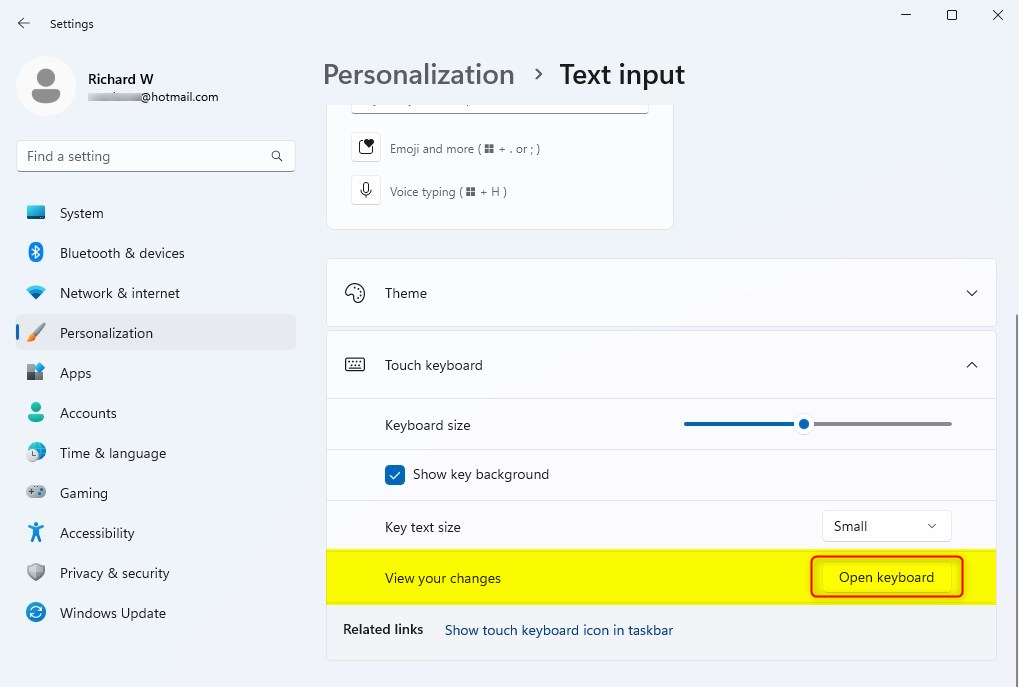The width and height of the screenshot is (1019, 687).
Task: Select the Windows Update icon
Action: click(x=36, y=613)
